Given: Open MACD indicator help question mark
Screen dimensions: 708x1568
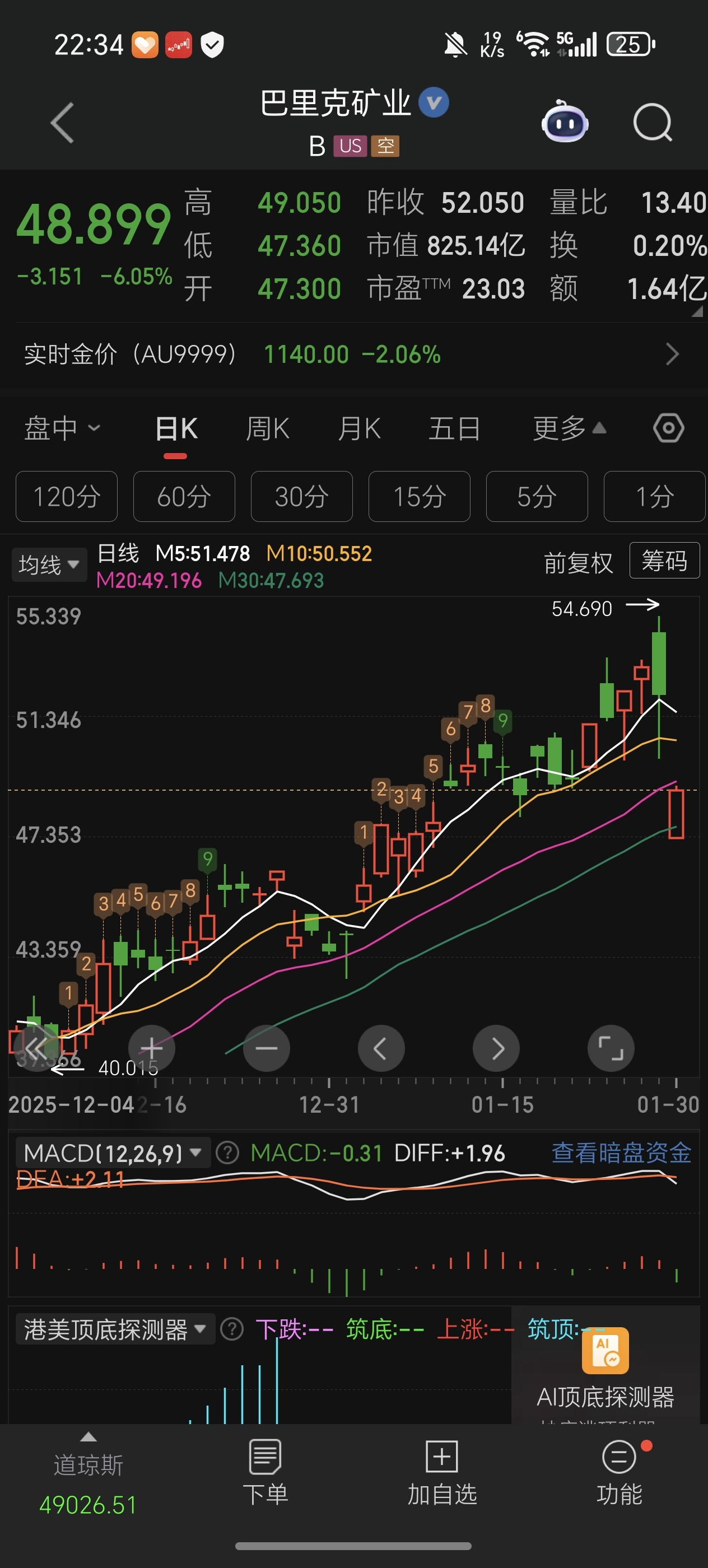Looking at the screenshot, I should pos(227,1153).
